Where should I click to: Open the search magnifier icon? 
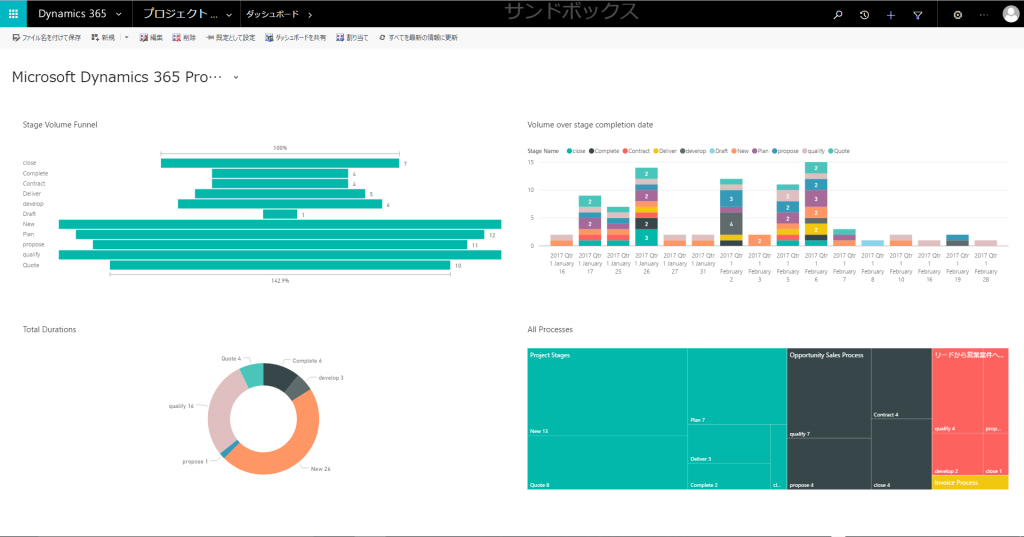[838, 14]
